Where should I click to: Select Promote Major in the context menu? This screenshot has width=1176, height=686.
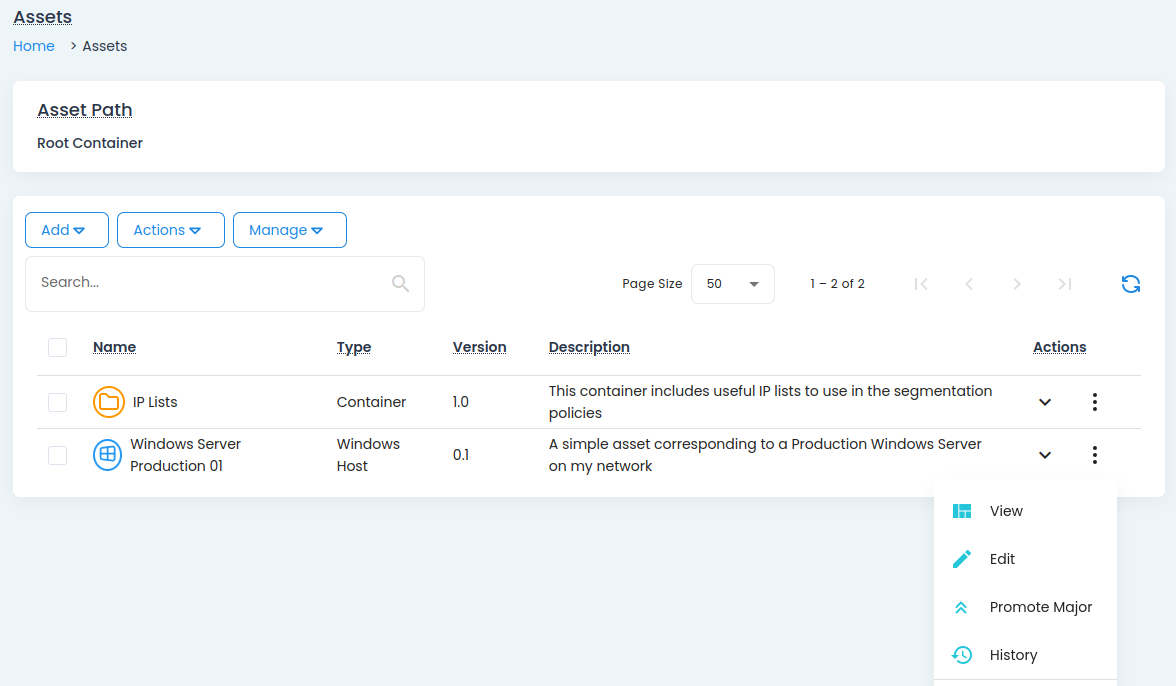tap(1040, 607)
